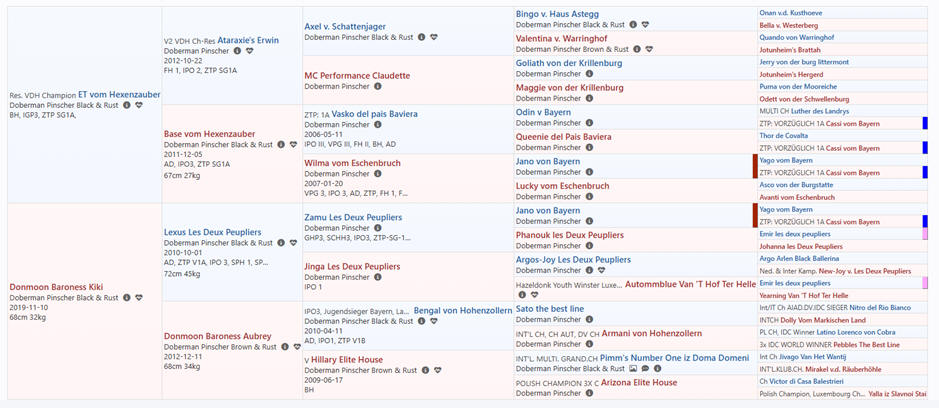This screenshot has width=939, height=408.
Task: Open Sato the best line link
Action: coord(550,309)
